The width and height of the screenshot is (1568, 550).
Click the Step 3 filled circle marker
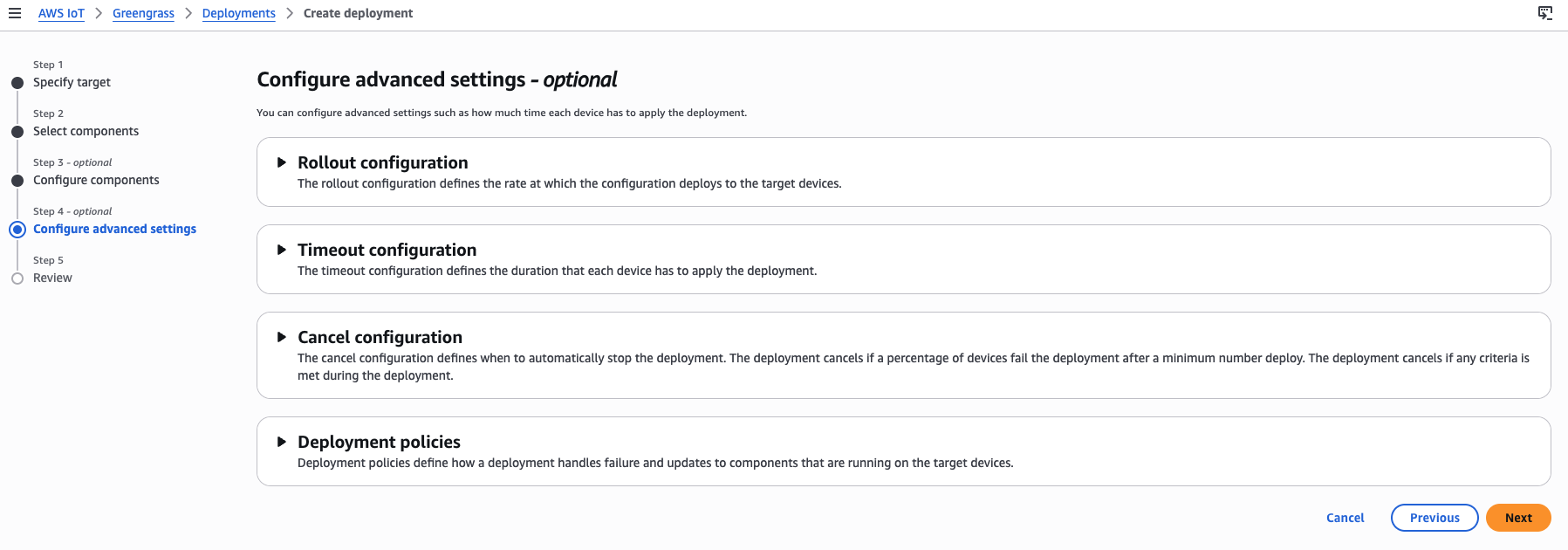tap(17, 181)
